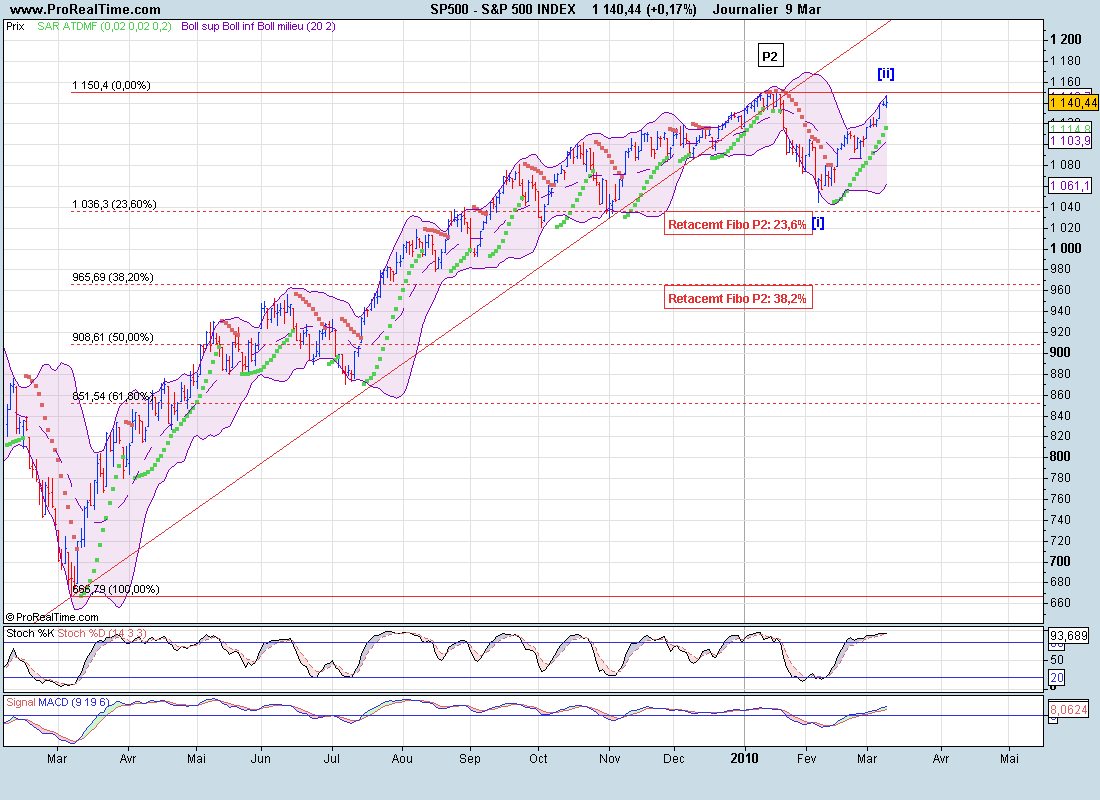This screenshot has width=1100, height=800.
Task: Click the 1 140,44 (+0,17%) quote in header
Action: (x=644, y=10)
